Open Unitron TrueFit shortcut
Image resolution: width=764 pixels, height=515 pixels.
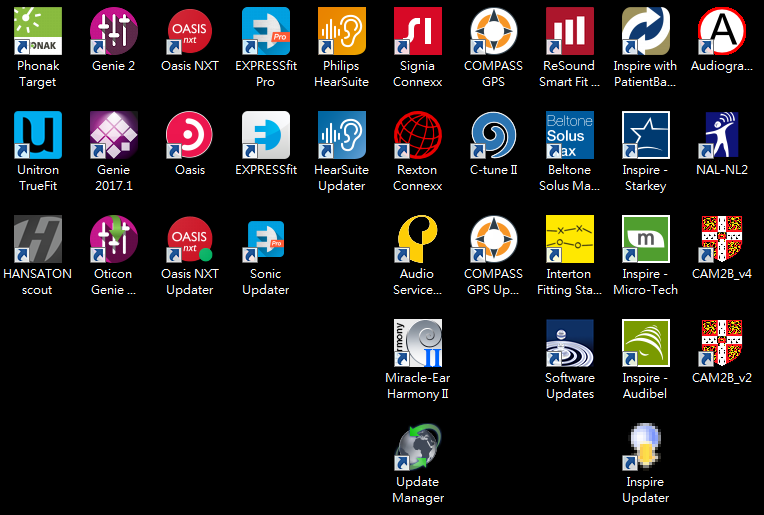(38, 135)
